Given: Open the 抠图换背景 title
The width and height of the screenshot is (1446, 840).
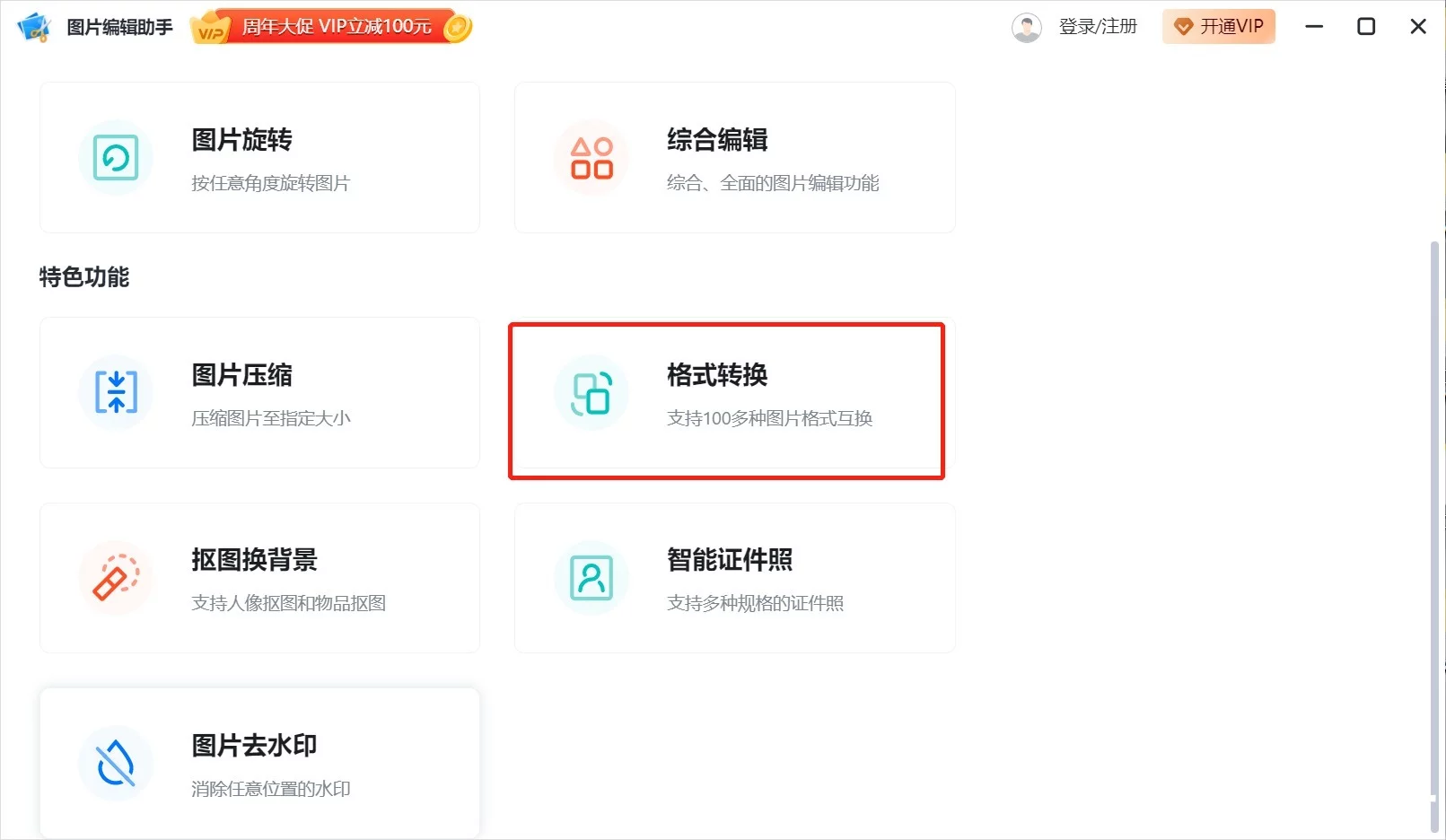Looking at the screenshot, I should coord(254,560).
